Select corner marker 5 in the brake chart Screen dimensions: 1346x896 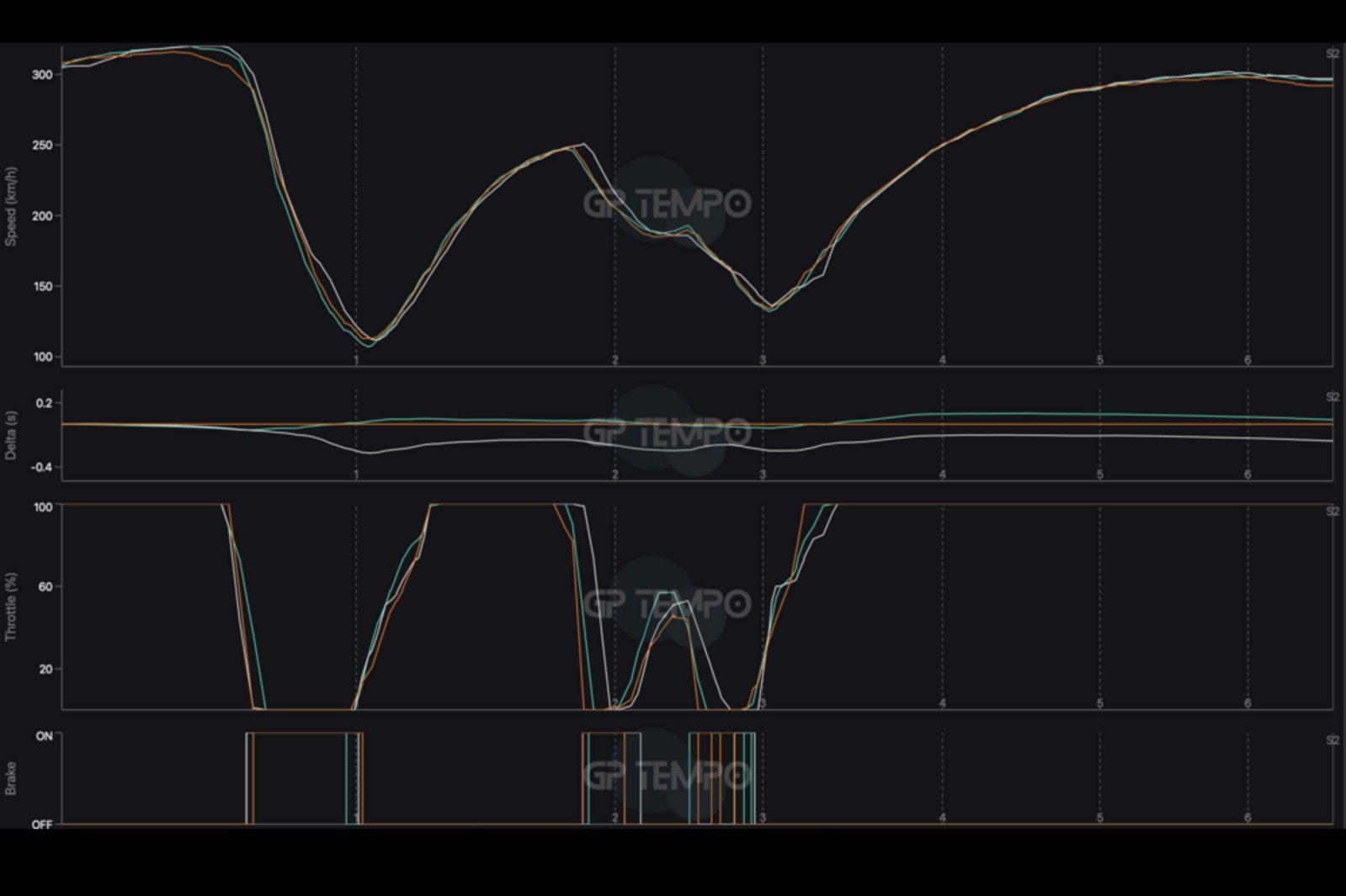point(1099,818)
